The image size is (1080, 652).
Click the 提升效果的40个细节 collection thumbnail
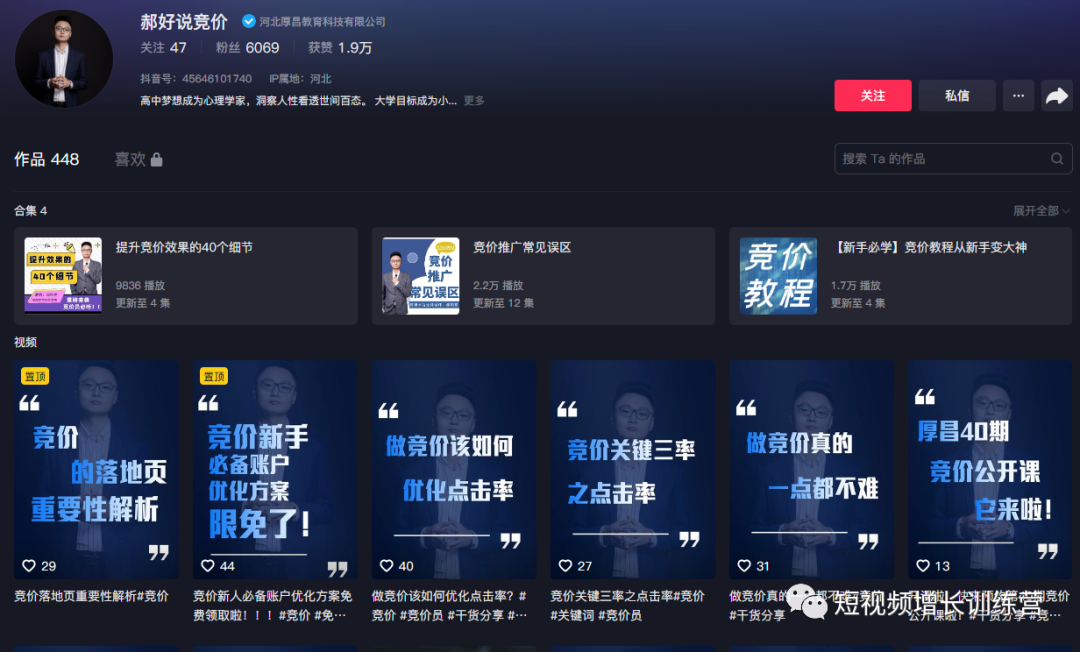[x=63, y=275]
